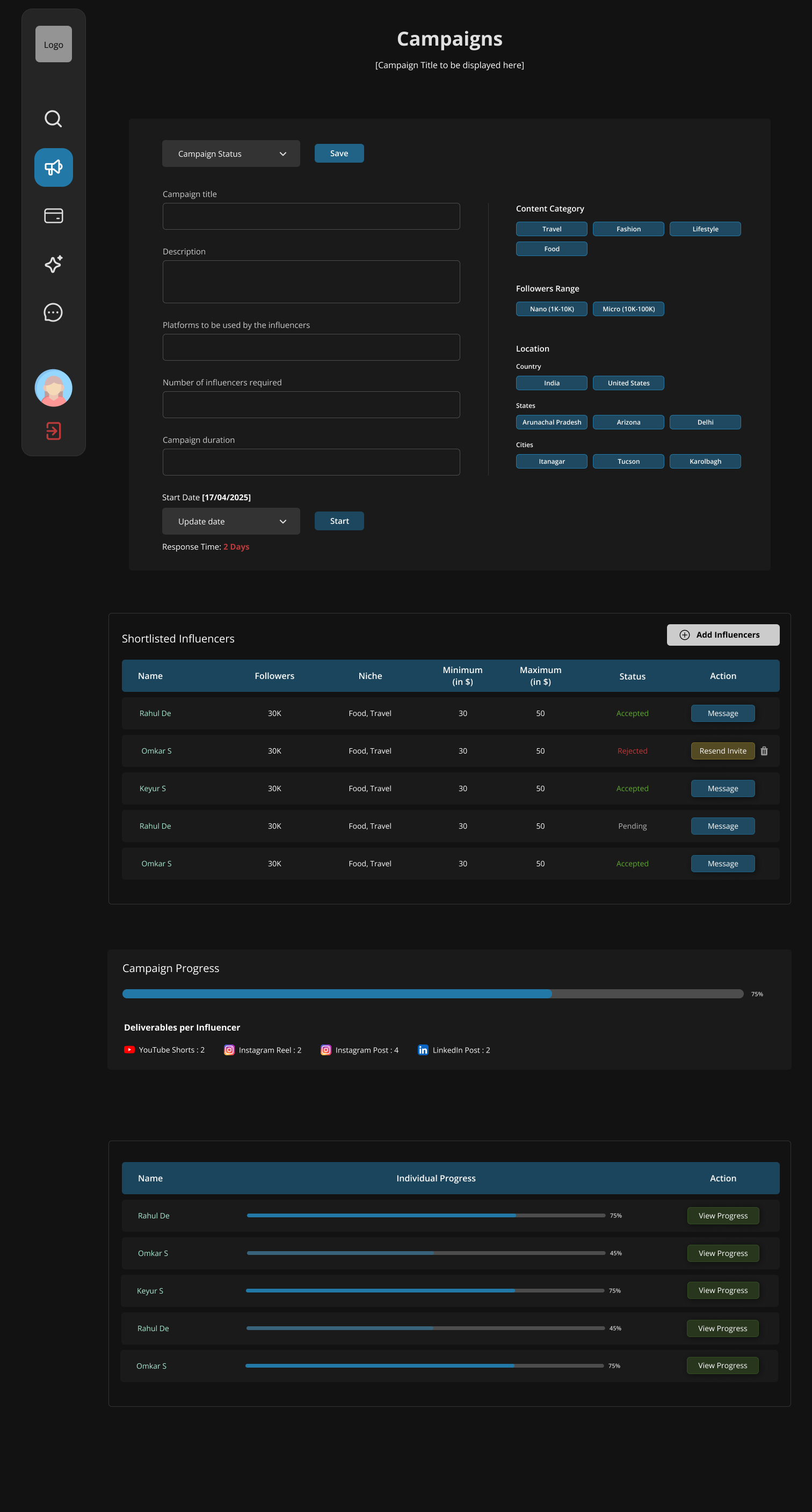Click Resend Invite for Omkar S
This screenshot has width=812, height=1512.
[723, 751]
